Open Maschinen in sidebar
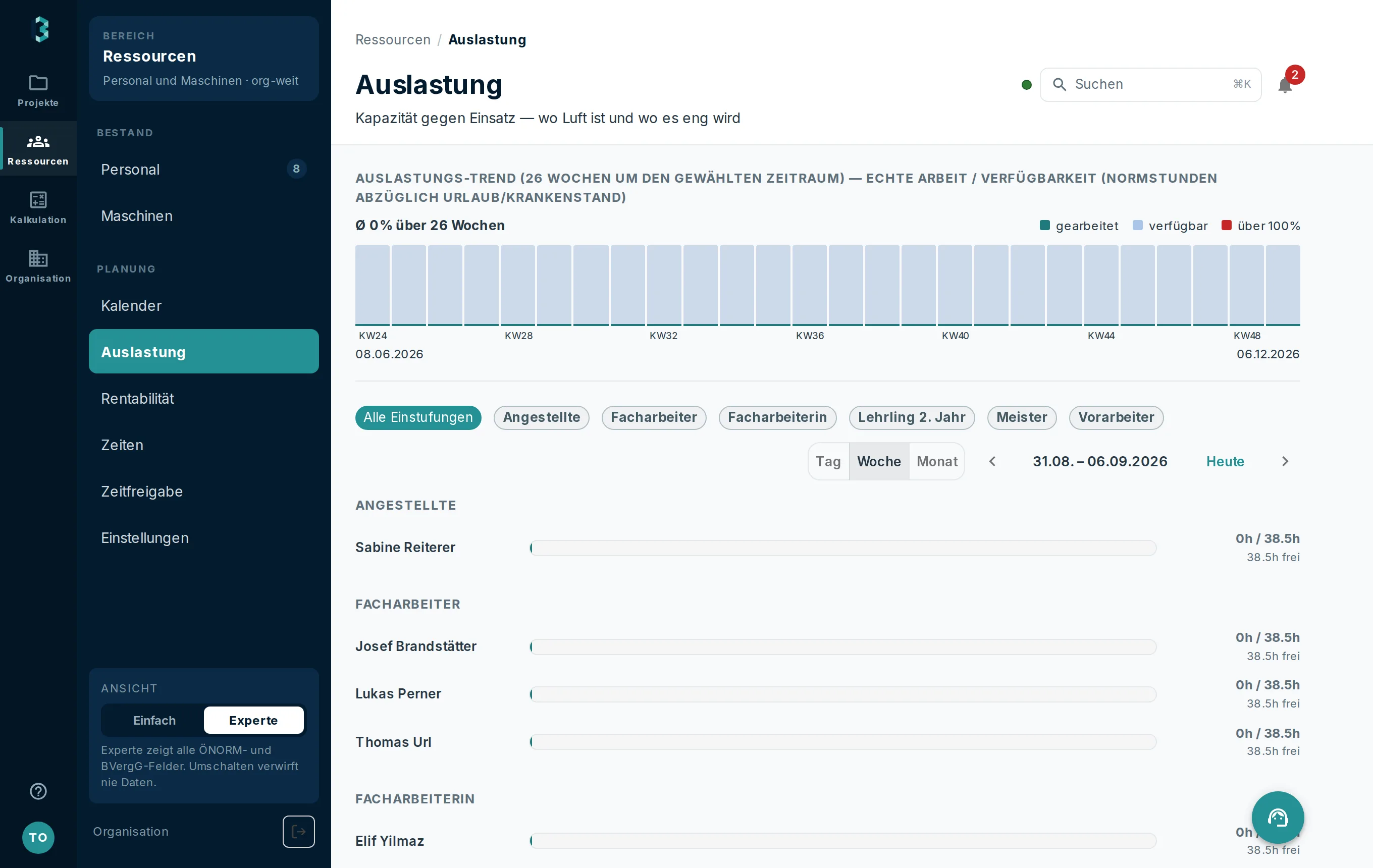This screenshot has width=1373, height=868. tap(203, 216)
